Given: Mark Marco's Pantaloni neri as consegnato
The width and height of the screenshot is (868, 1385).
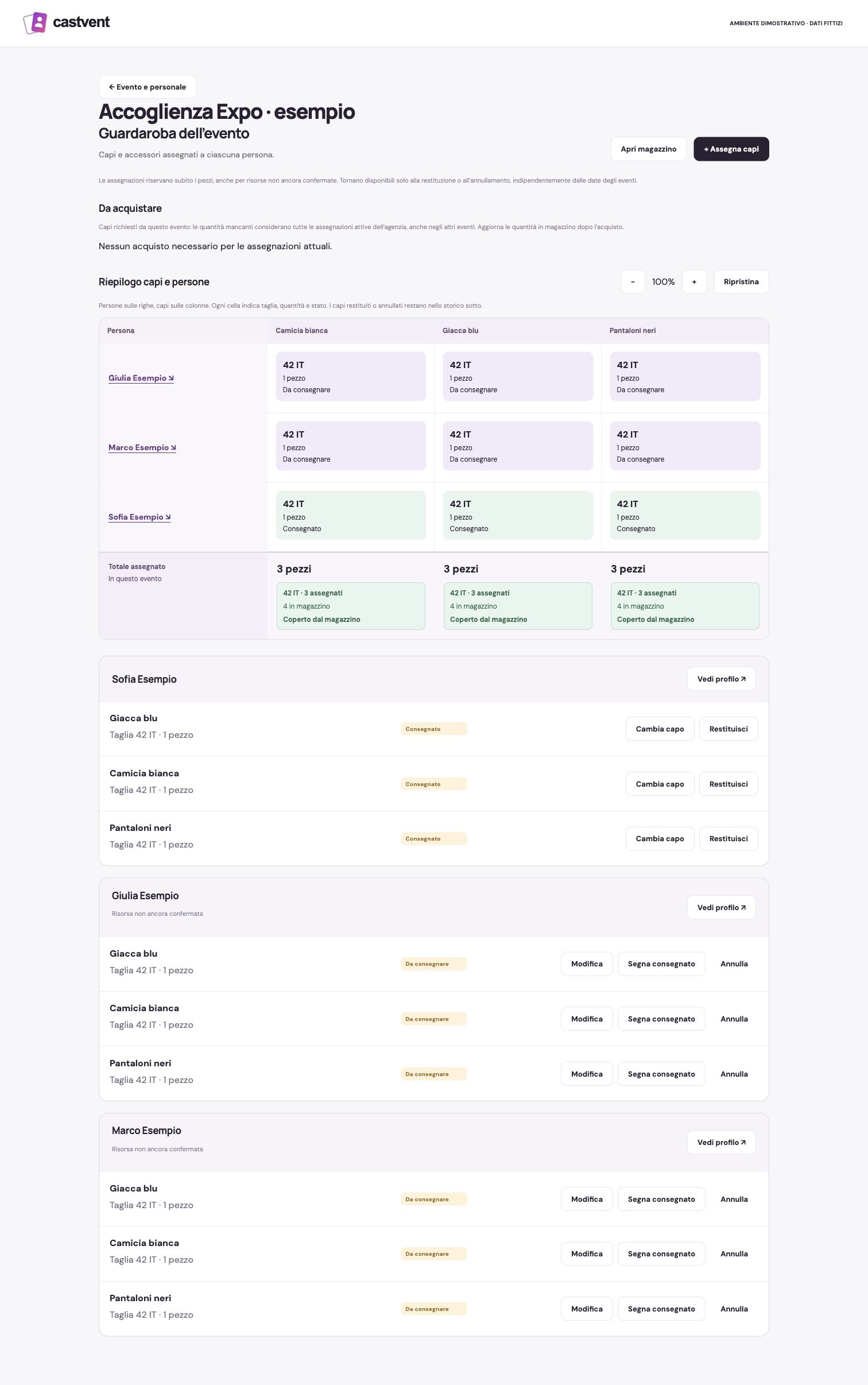Looking at the screenshot, I should [x=661, y=1309].
